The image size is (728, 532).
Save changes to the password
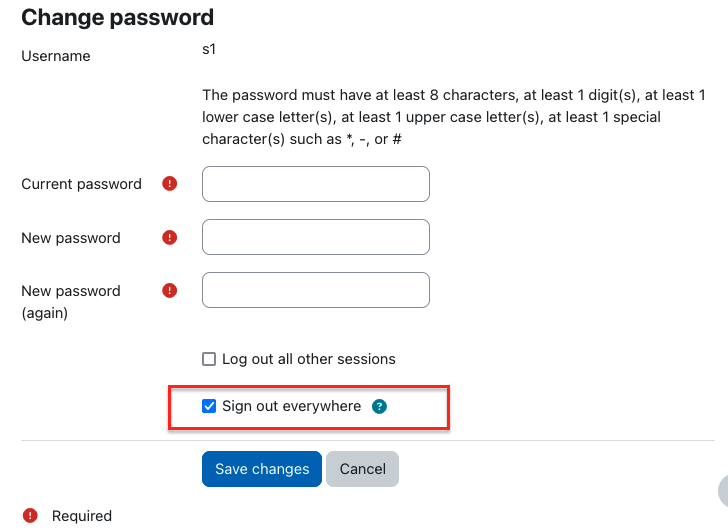262,469
